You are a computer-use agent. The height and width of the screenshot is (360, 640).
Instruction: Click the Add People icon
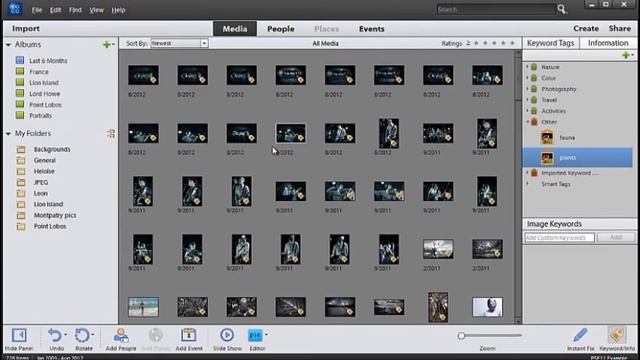[121, 335]
